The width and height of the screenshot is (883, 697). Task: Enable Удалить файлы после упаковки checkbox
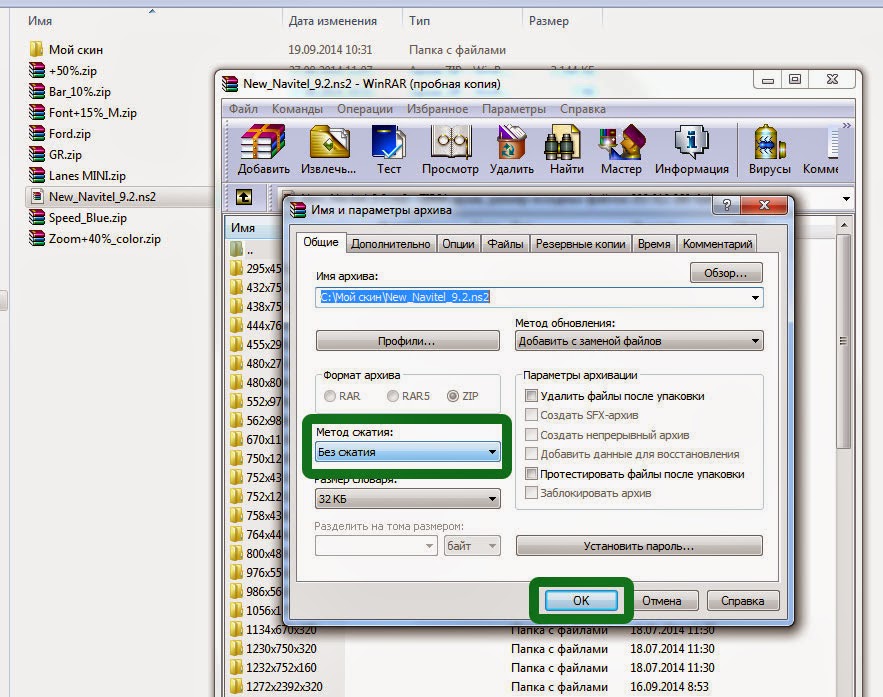pyautogui.click(x=531, y=396)
